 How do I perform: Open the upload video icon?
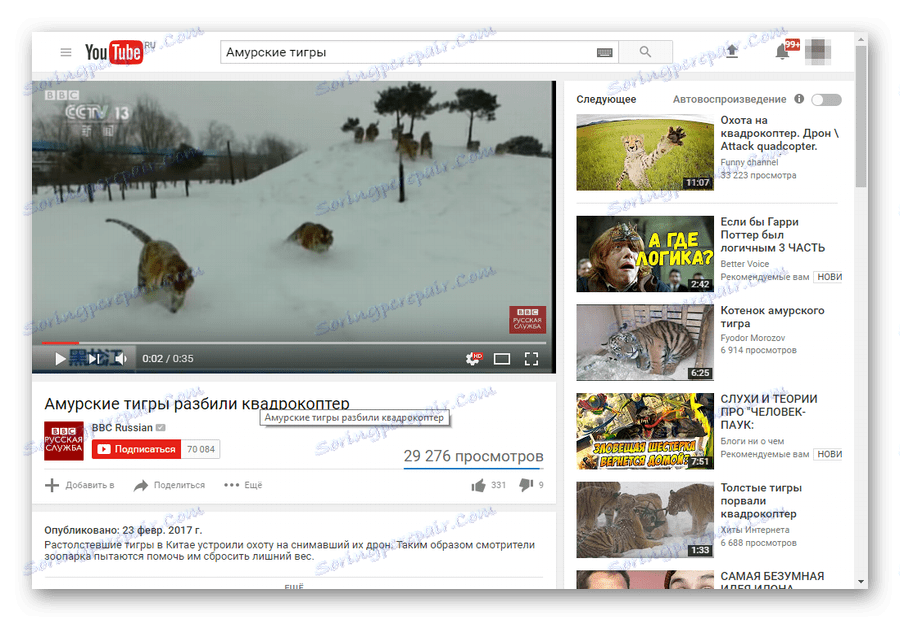(x=732, y=52)
